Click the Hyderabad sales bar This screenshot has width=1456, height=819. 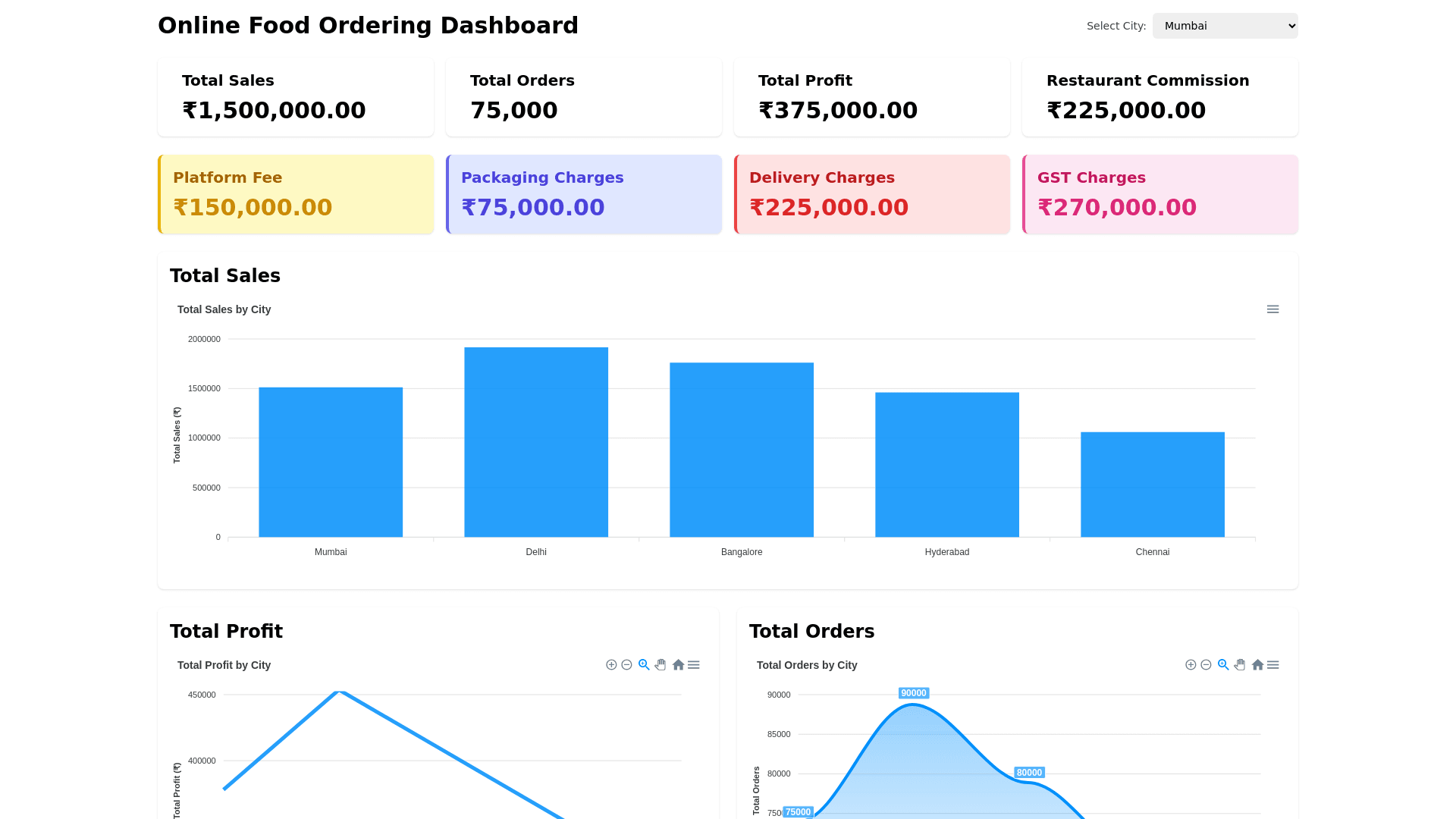pyautogui.click(x=946, y=464)
